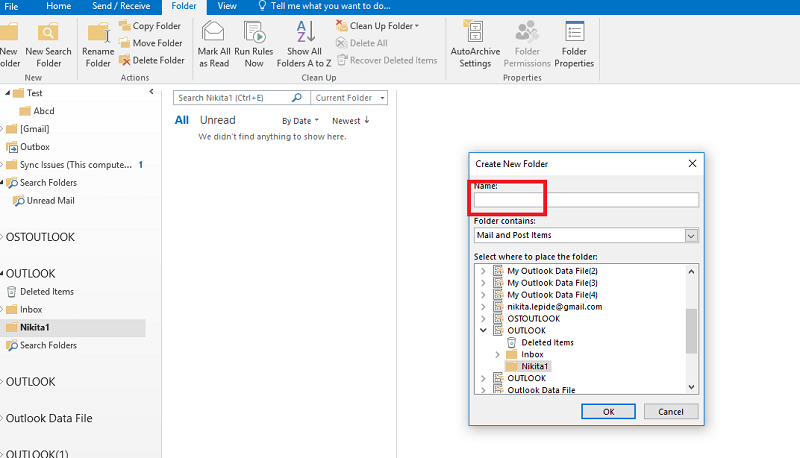Open the Folder contains dropdown

pyautogui.click(x=691, y=236)
